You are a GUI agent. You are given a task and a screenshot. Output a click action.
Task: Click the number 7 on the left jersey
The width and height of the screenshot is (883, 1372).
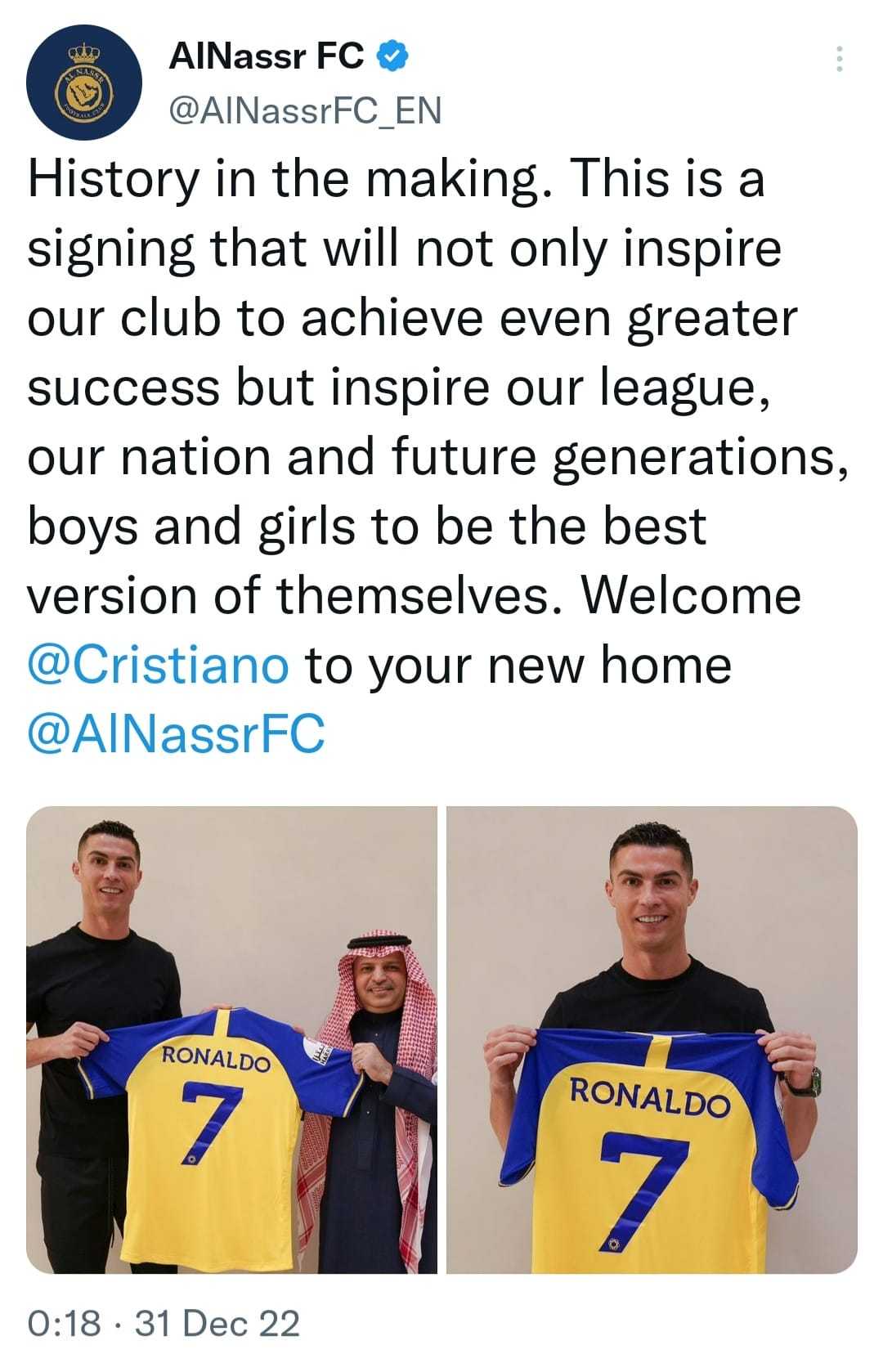(210, 1121)
